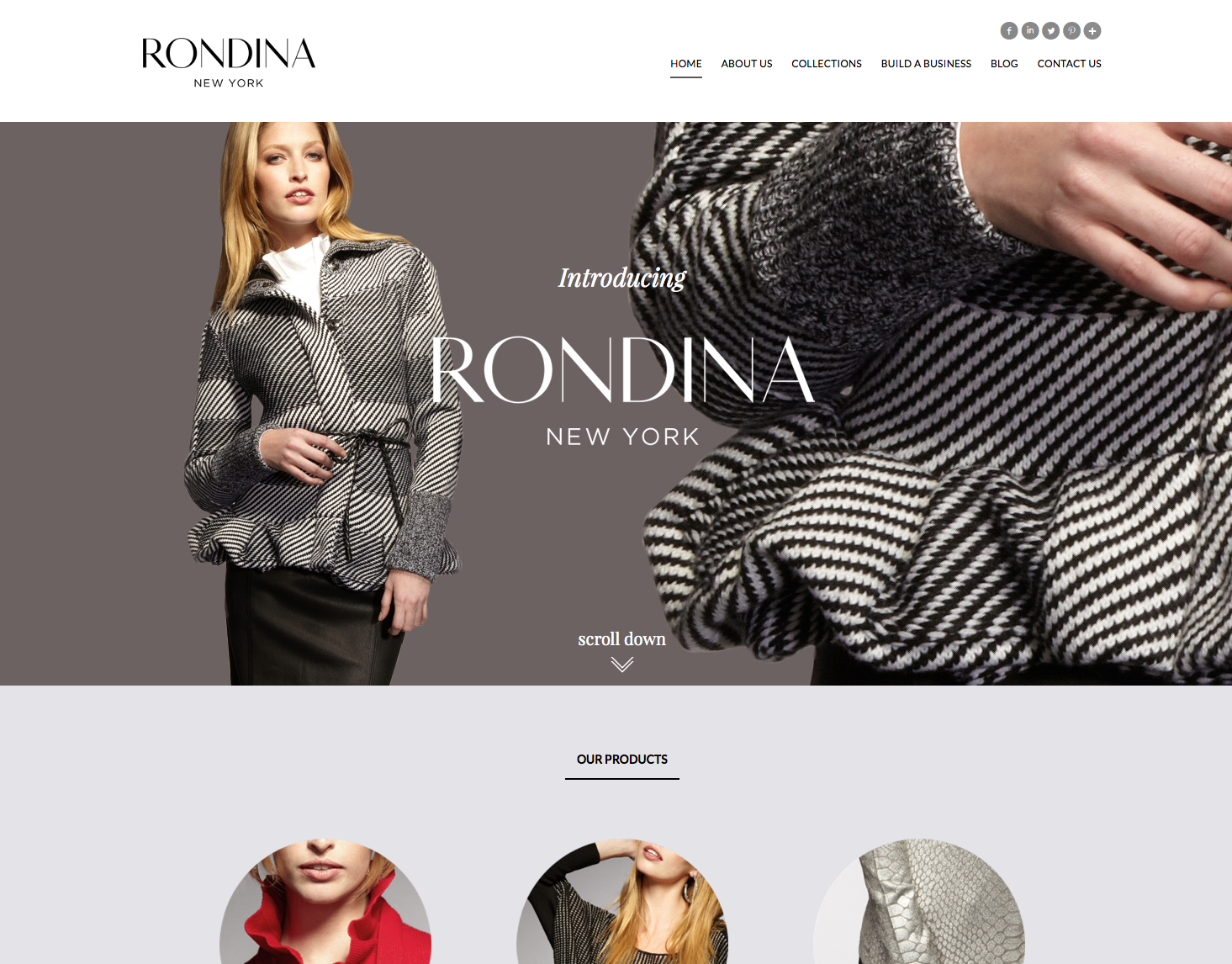Select Build a Business in navigation

coord(926,64)
